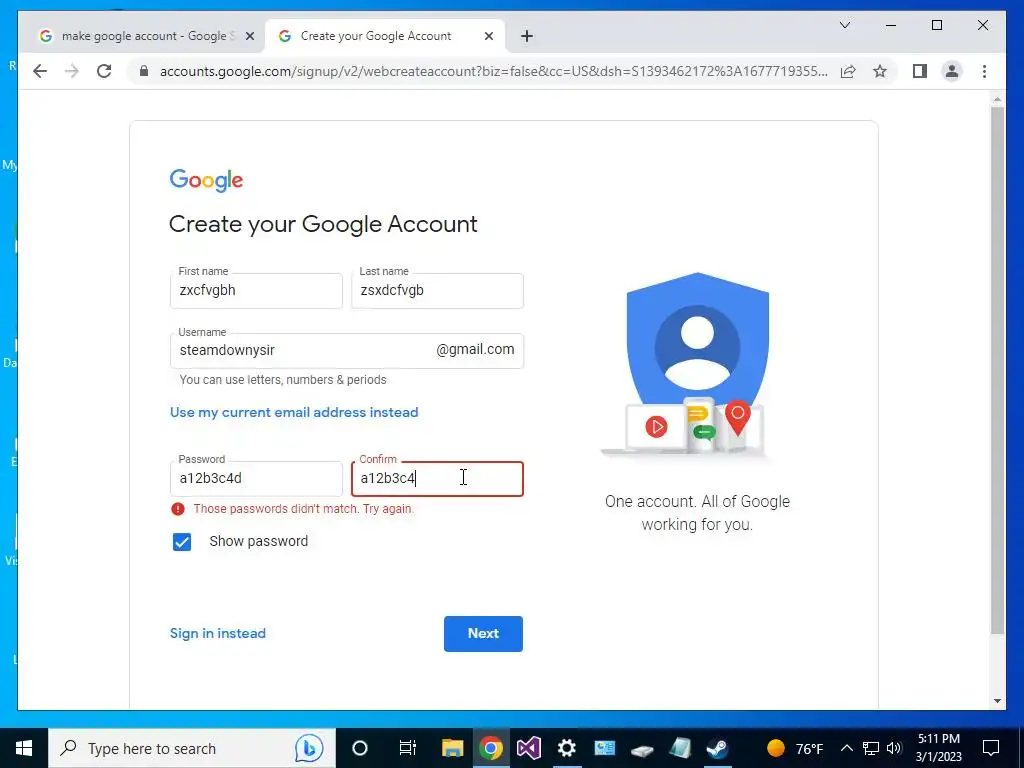The image size is (1024, 768).
Task: Click the padlock site info icon
Action: (x=144, y=71)
